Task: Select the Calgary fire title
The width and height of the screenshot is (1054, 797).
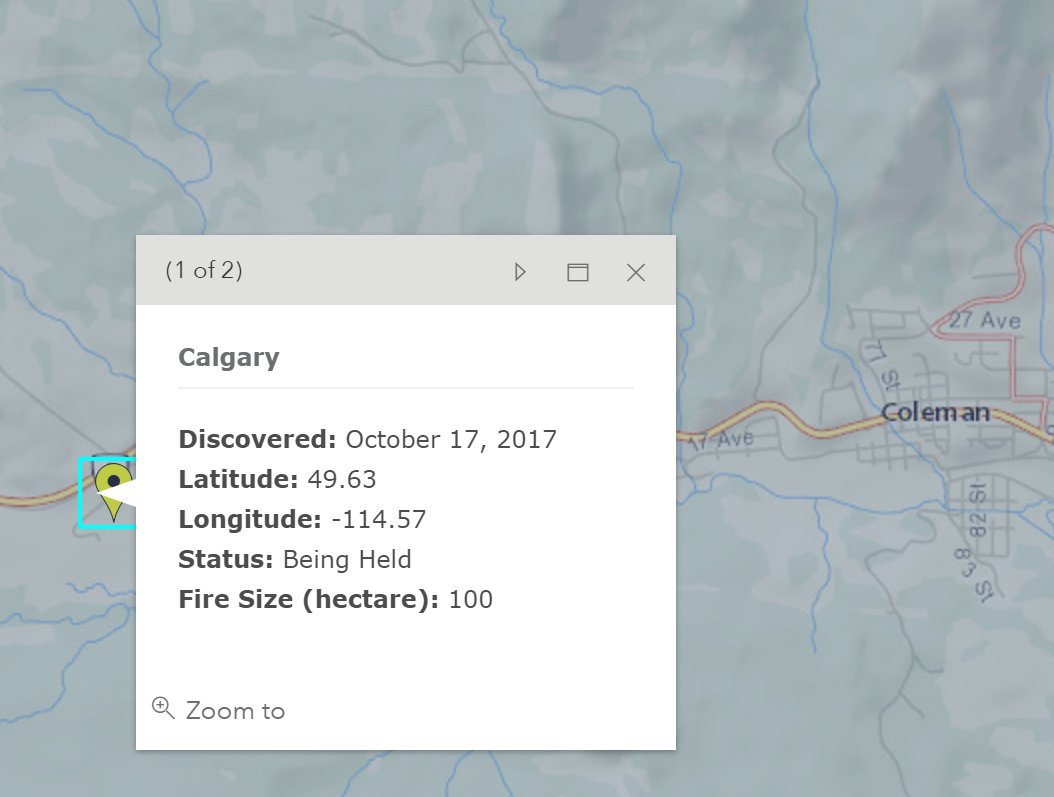Action: [229, 357]
